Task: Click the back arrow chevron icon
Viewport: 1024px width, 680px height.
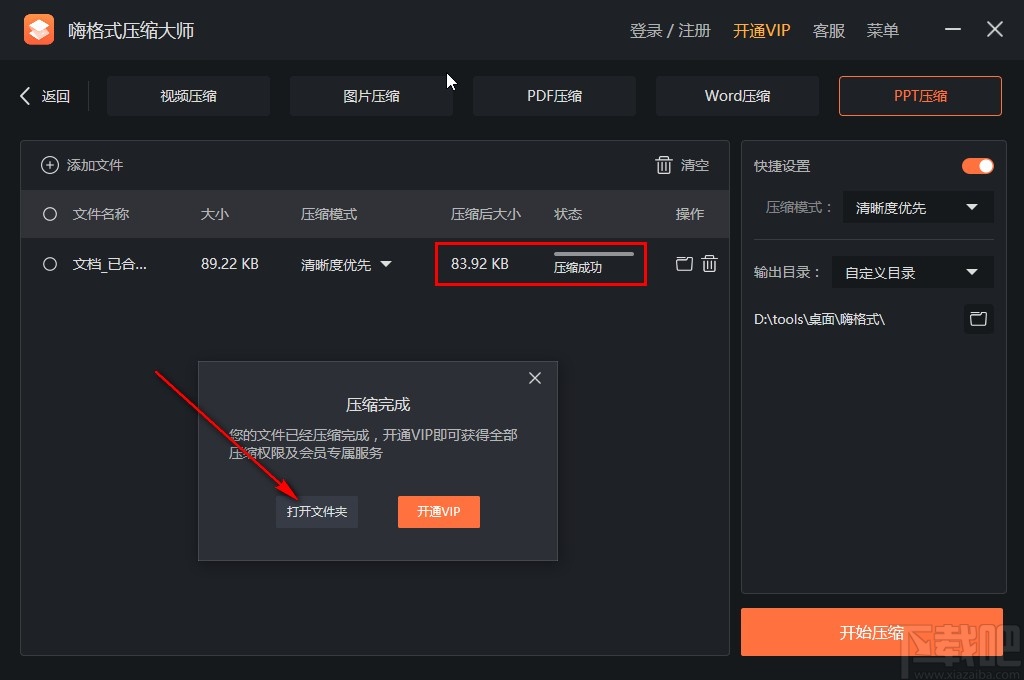Action: pos(25,96)
